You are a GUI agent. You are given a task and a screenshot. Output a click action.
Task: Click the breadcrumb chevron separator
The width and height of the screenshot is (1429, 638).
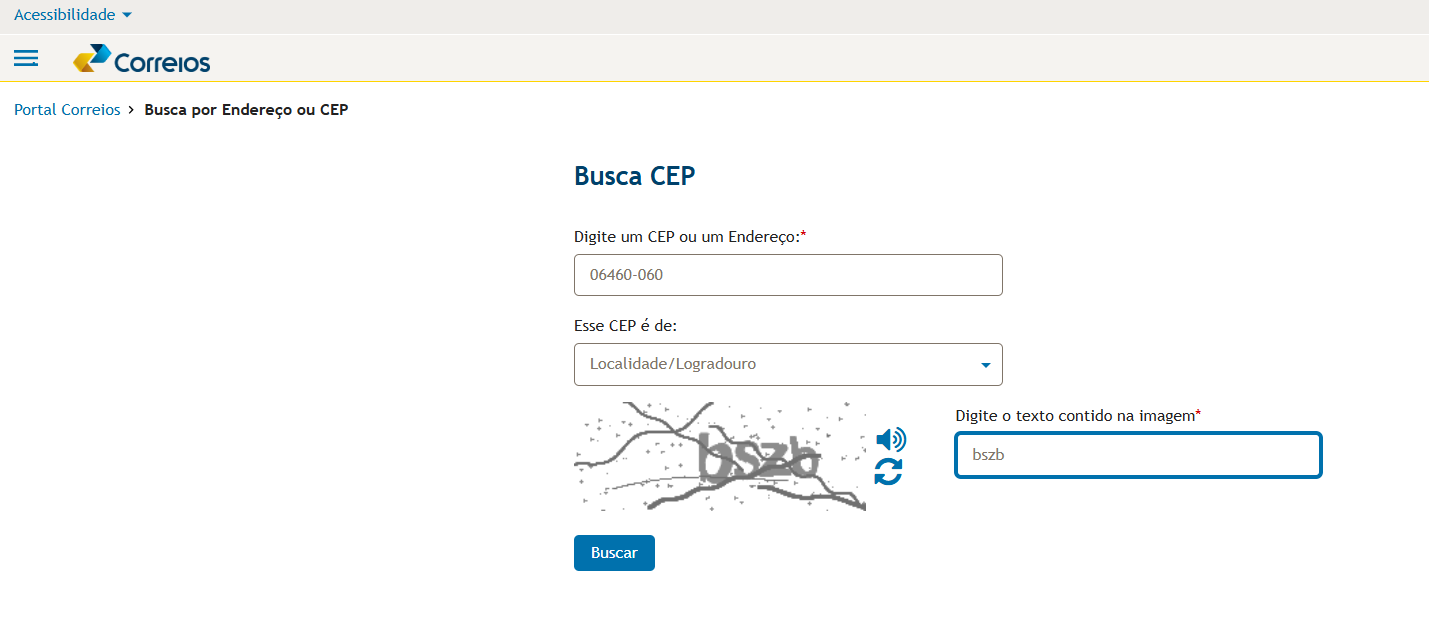(131, 110)
